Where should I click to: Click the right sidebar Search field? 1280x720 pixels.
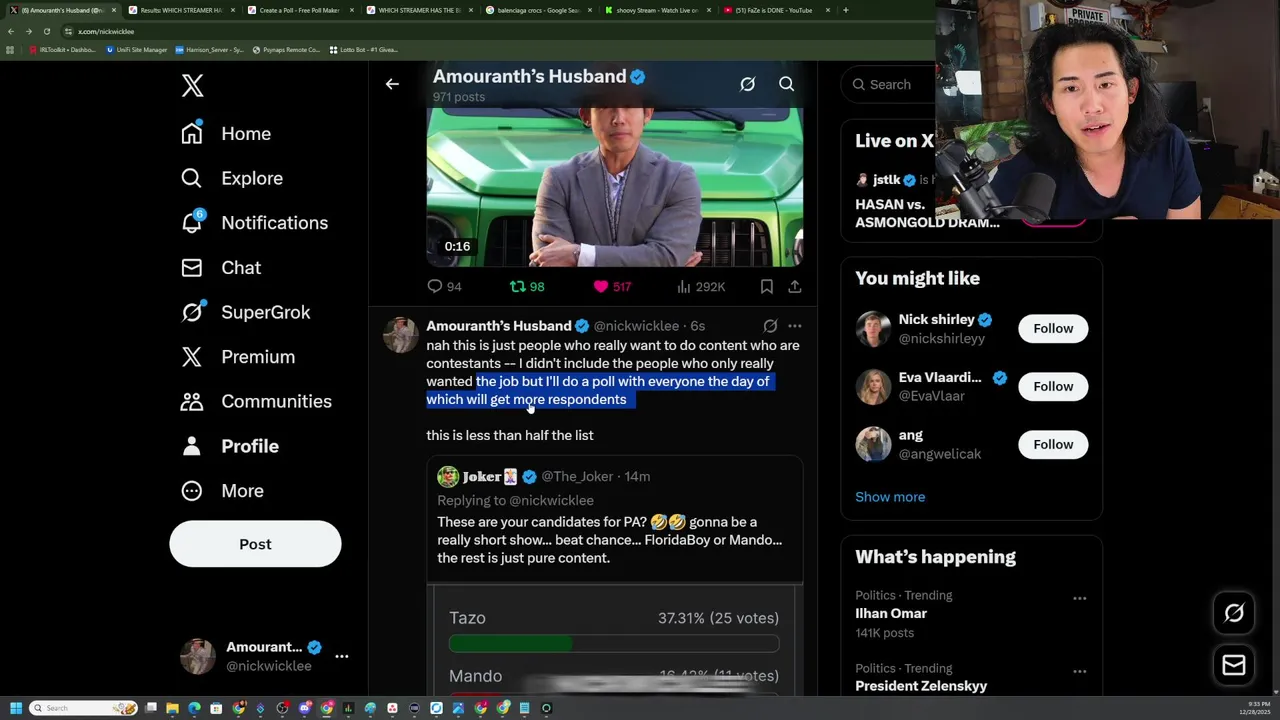tap(889, 84)
